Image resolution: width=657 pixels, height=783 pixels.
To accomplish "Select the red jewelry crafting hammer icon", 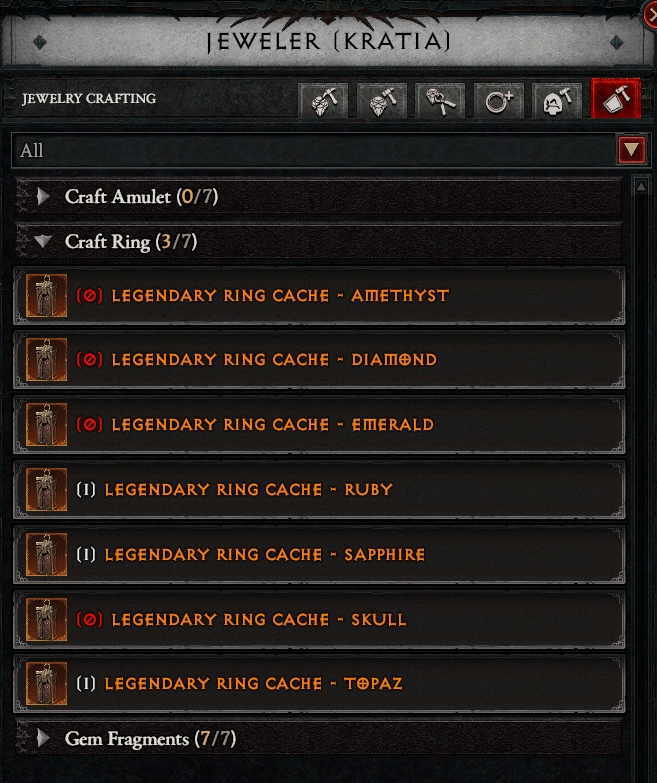I will (x=616, y=99).
